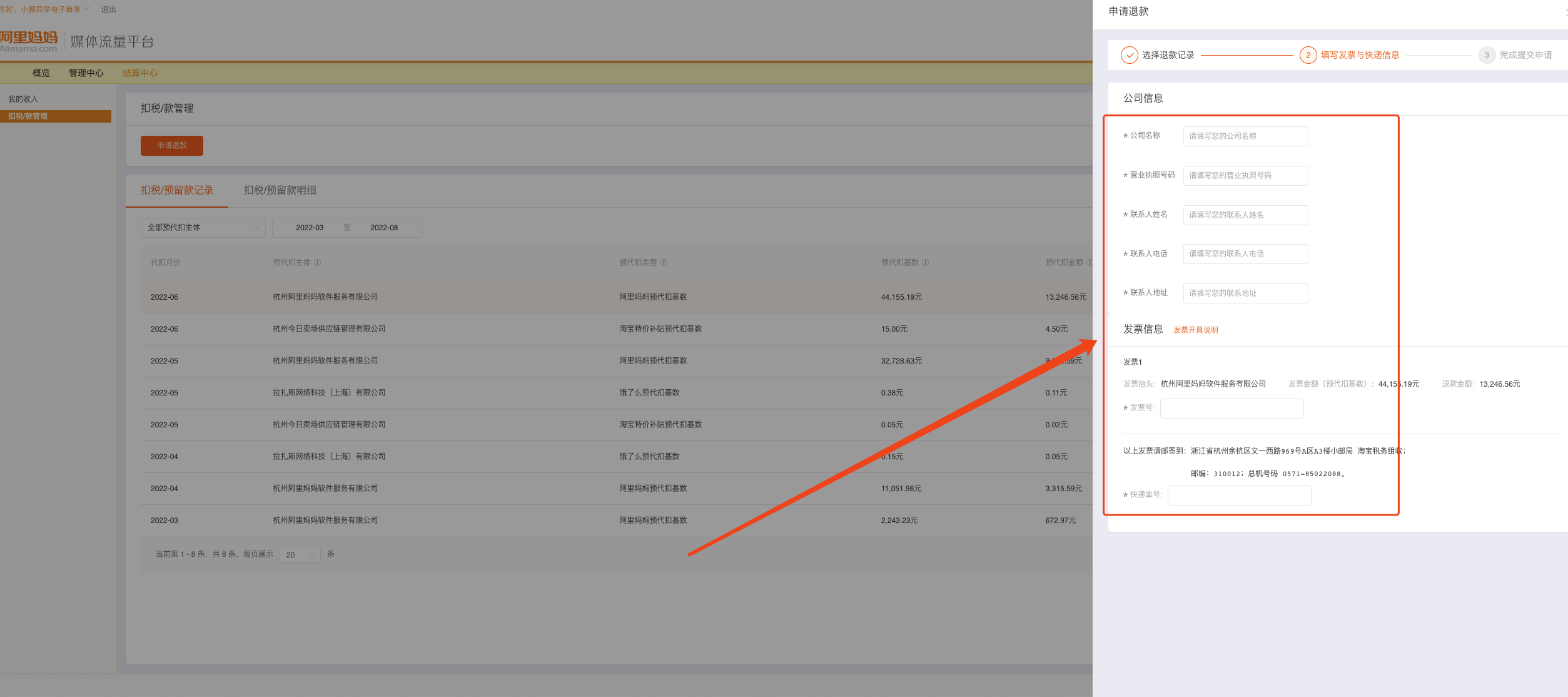The height and width of the screenshot is (697, 1568).
Task: Click the 发票抬头 value 杭州阿里妈妈软件服务有限公司 in the panel
Action: pyautogui.click(x=1213, y=384)
